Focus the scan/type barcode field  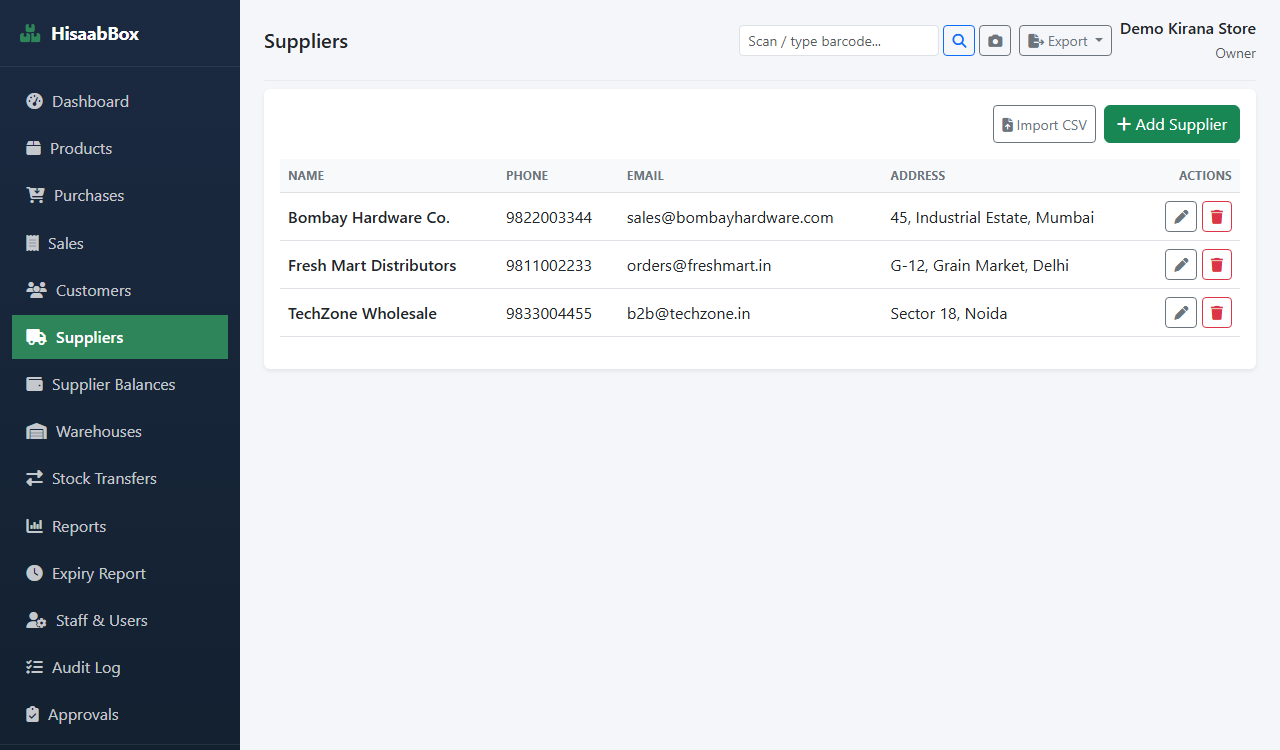[839, 41]
